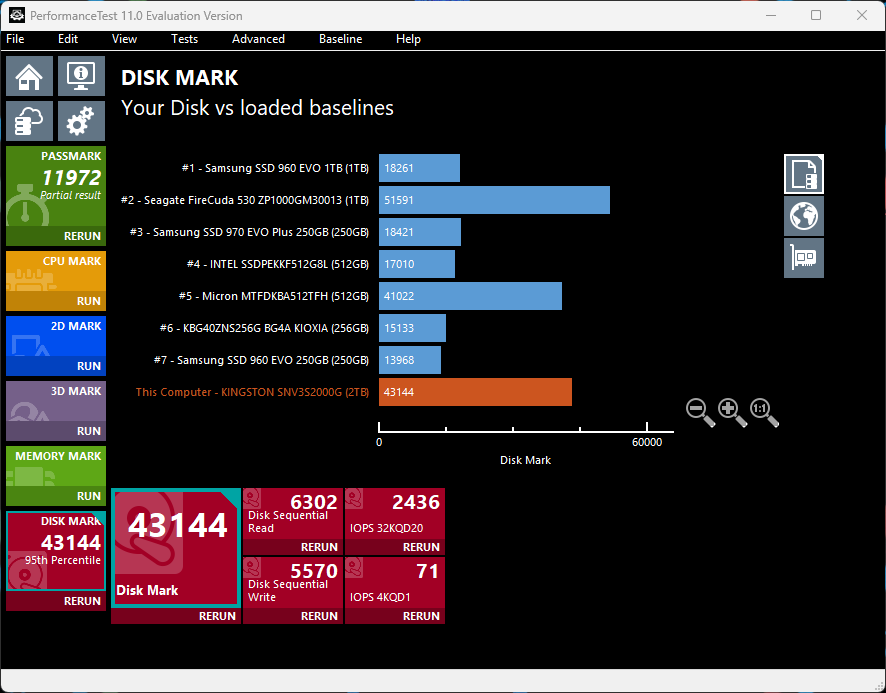
Task: Open the Baseline menu
Action: pyautogui.click(x=341, y=39)
